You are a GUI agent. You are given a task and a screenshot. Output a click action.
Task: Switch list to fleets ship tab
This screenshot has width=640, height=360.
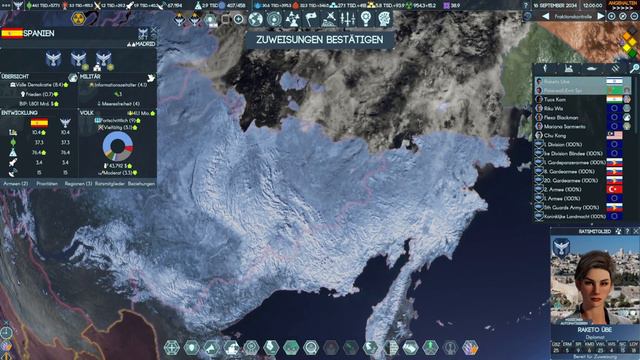coord(591,69)
